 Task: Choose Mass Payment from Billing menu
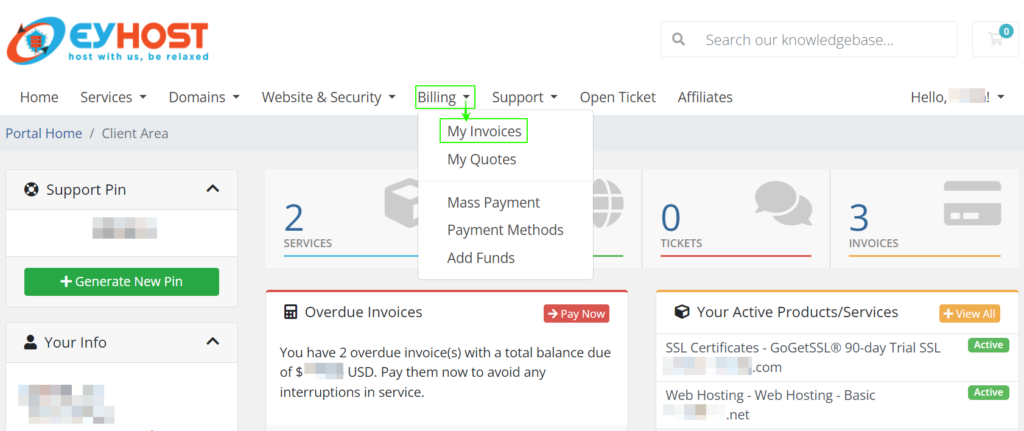click(x=494, y=202)
